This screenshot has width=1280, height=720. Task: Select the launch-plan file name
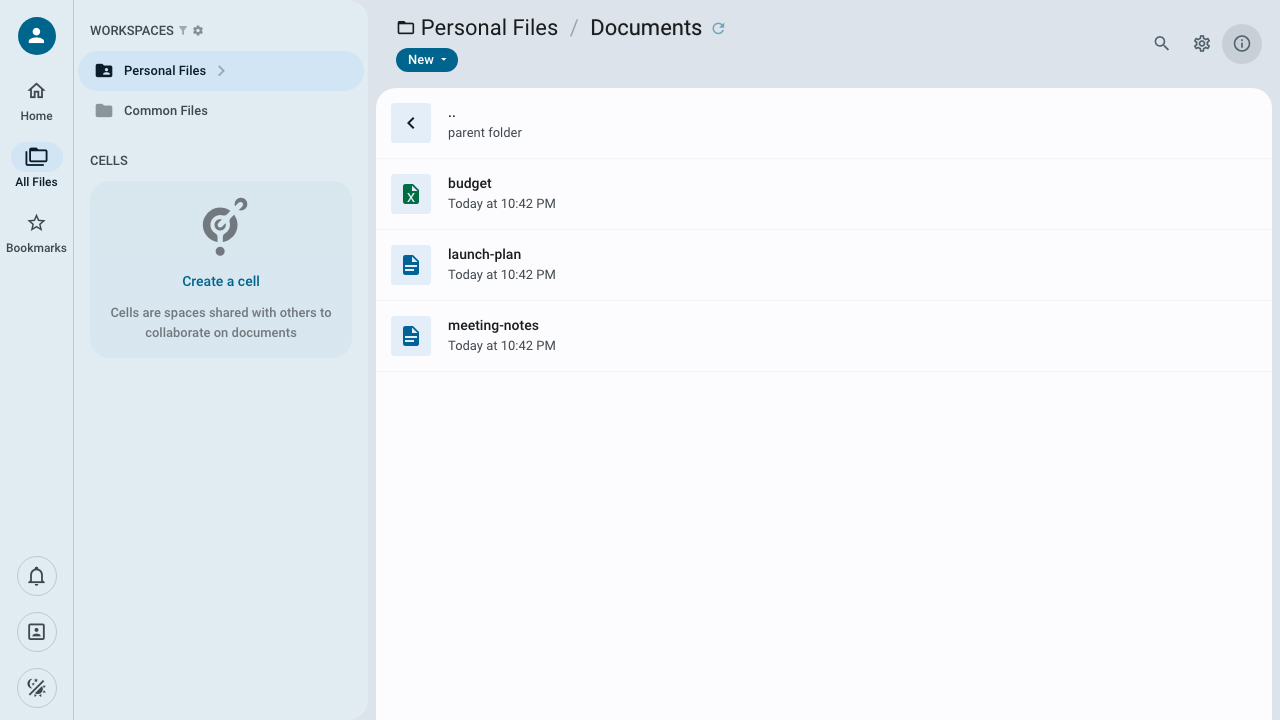point(485,255)
